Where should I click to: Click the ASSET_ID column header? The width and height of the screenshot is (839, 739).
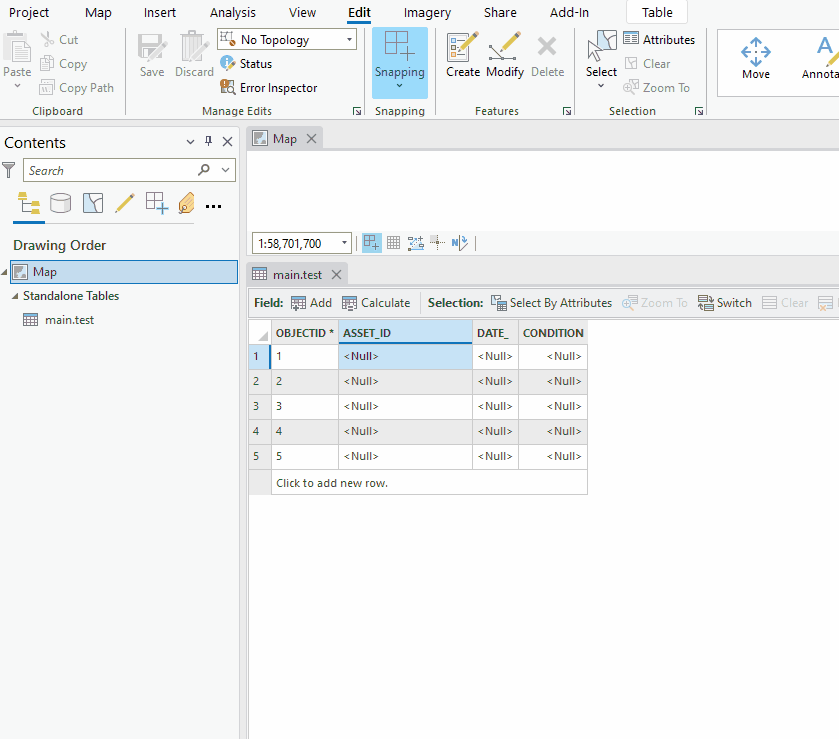(x=405, y=333)
